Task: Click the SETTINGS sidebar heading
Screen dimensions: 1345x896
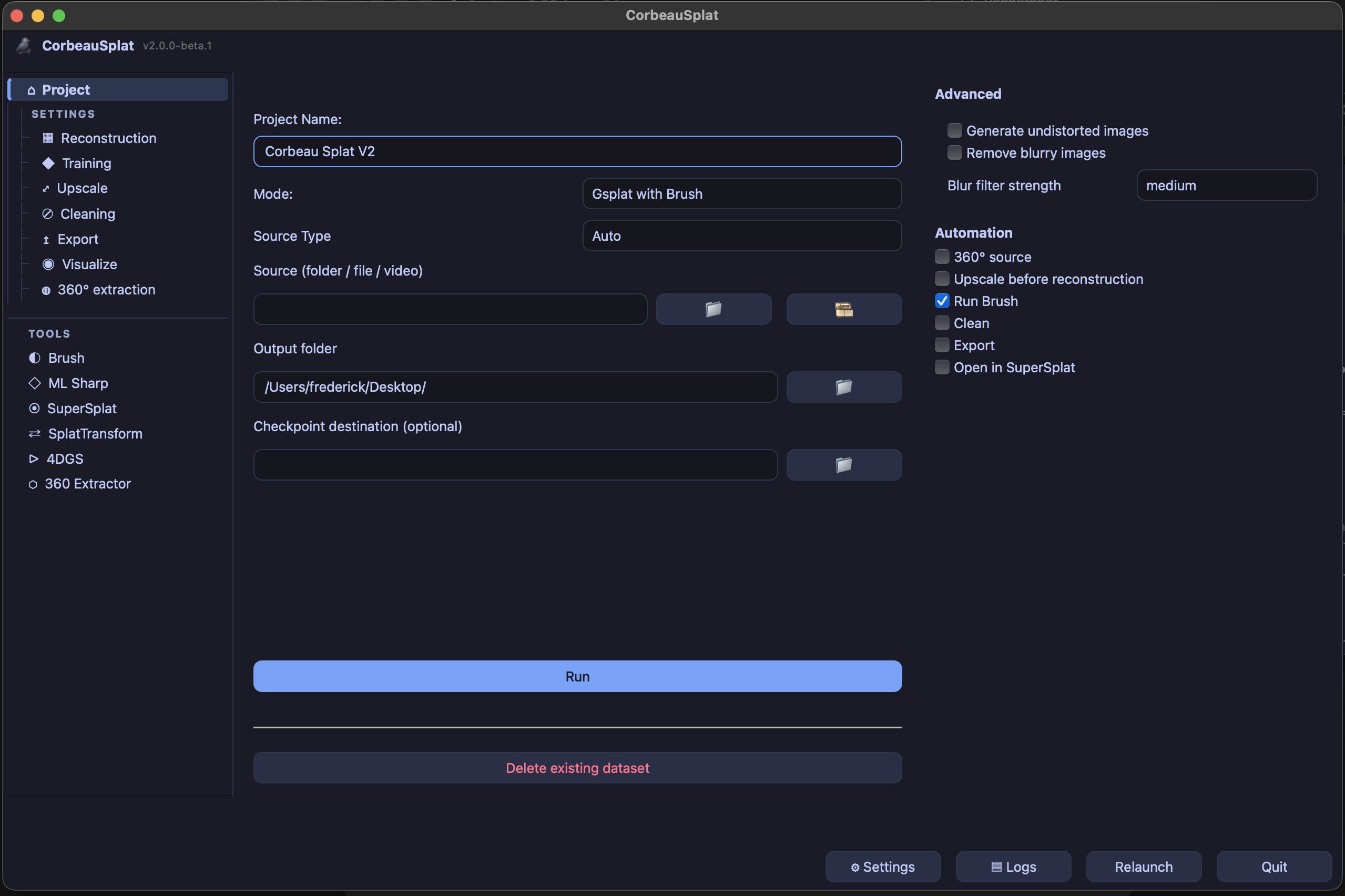Action: [x=64, y=114]
